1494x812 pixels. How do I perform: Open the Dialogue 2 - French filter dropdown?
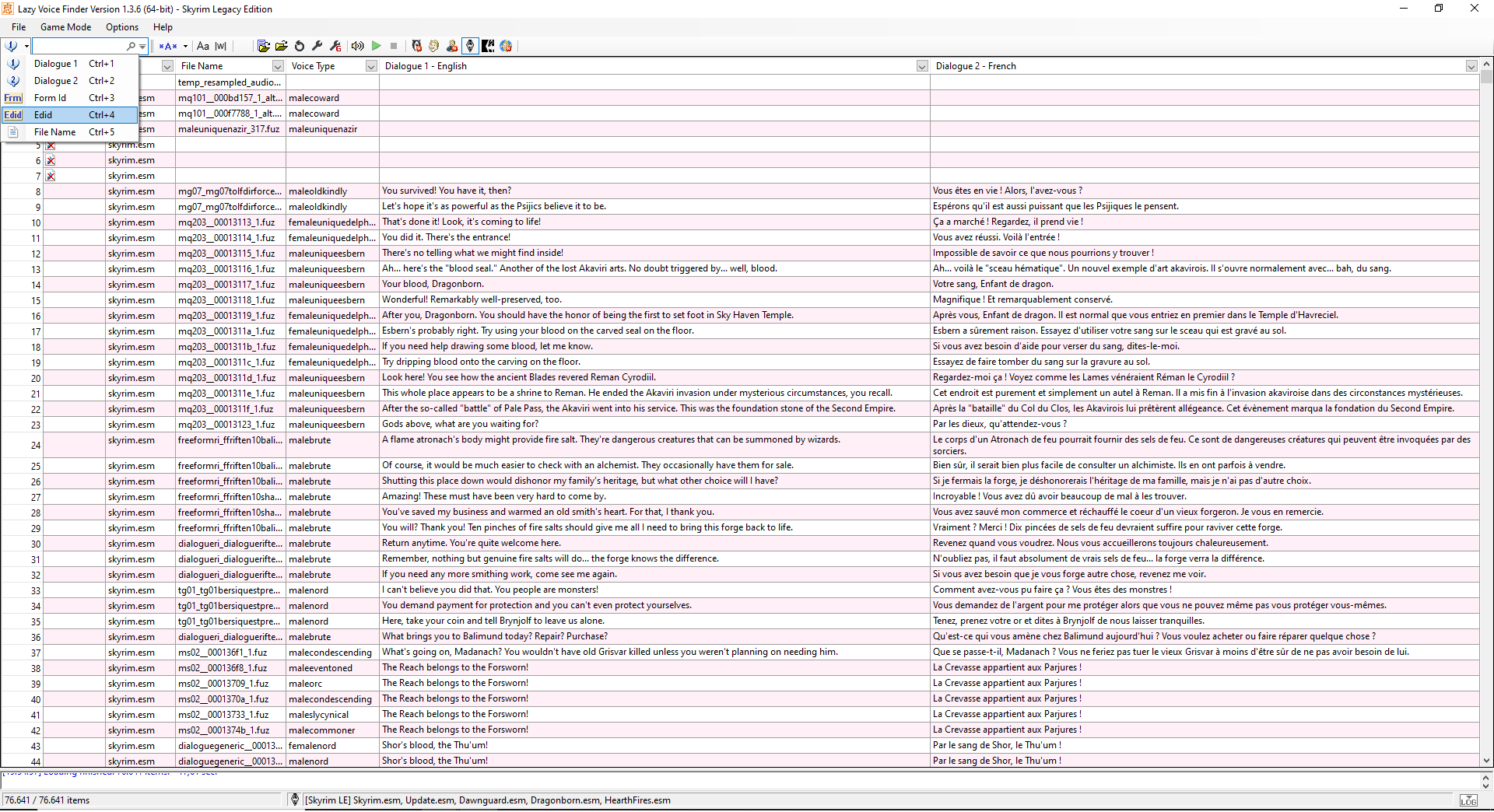[x=1471, y=66]
